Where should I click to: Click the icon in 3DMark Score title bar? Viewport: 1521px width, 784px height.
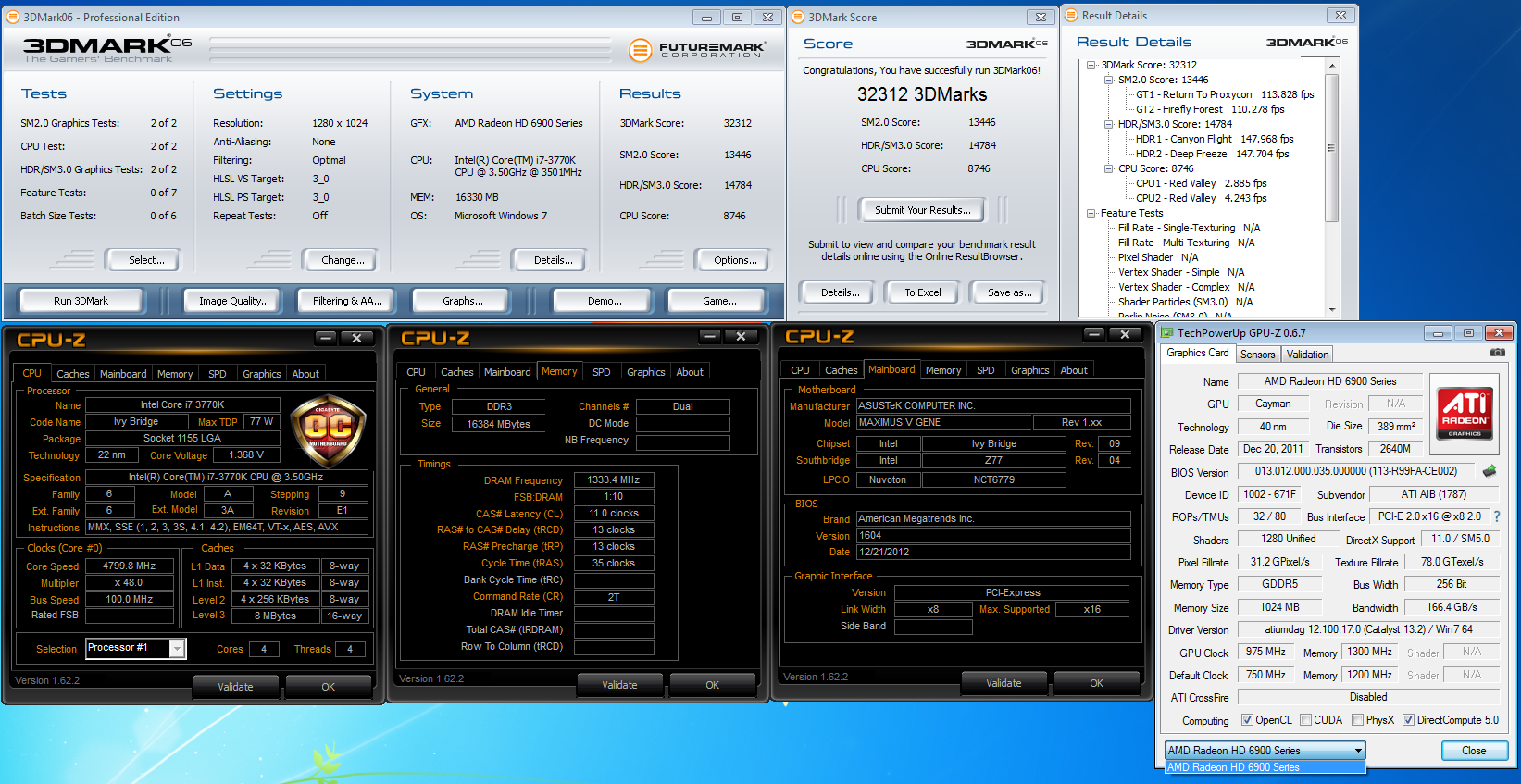tap(797, 17)
